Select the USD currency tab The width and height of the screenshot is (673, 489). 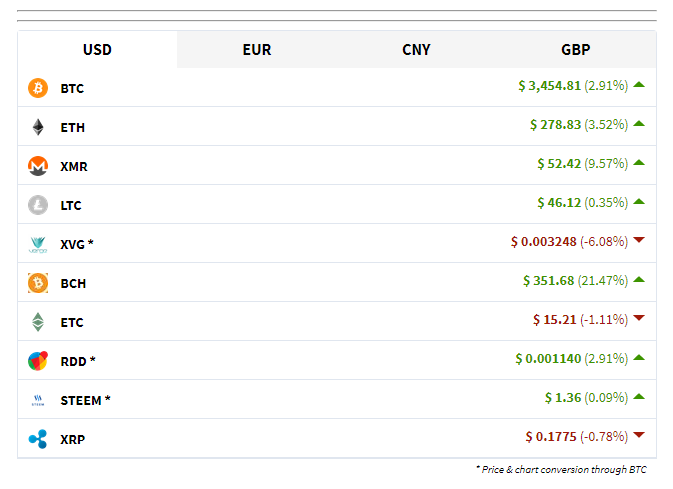[x=97, y=49]
